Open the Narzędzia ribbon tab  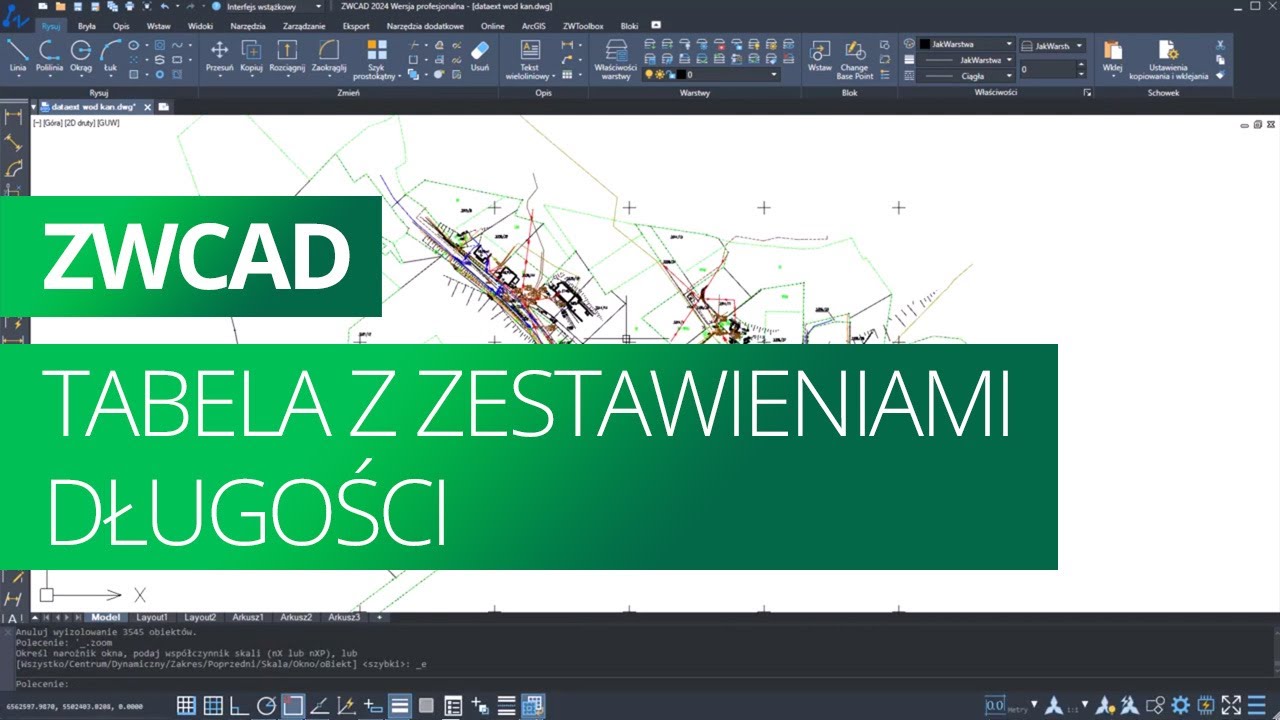[x=247, y=26]
